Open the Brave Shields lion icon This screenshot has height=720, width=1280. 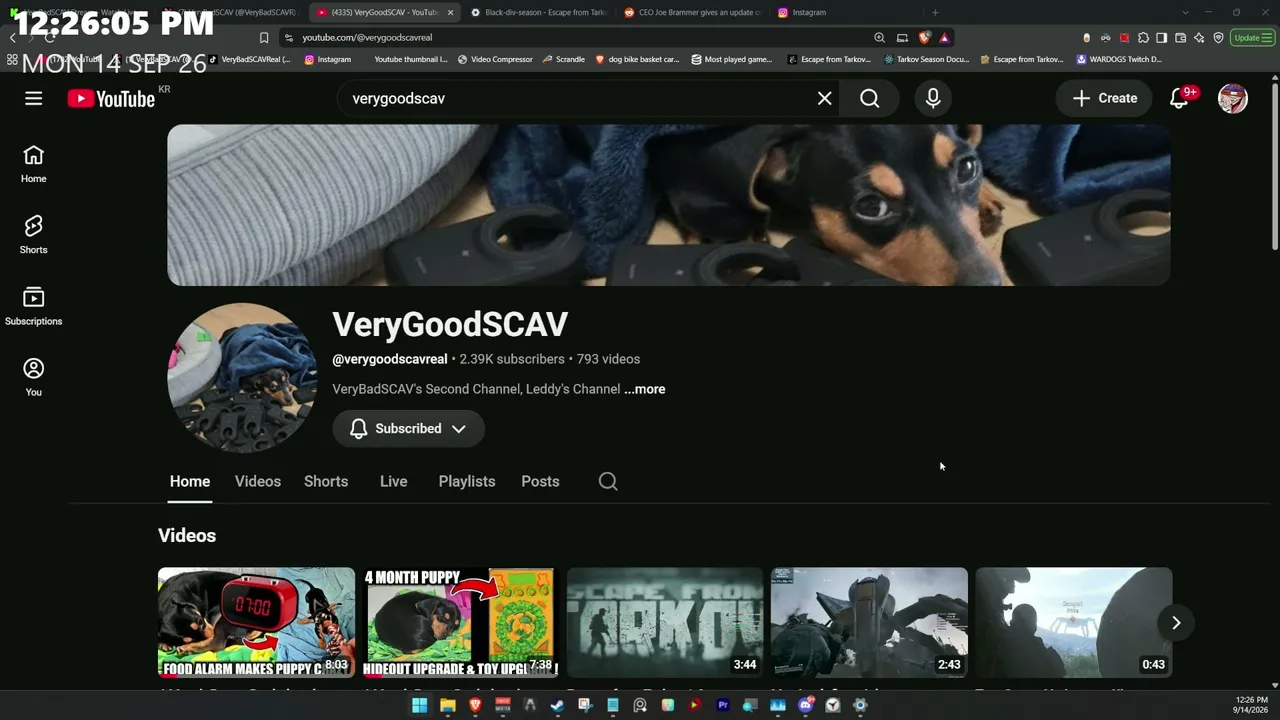point(924,37)
